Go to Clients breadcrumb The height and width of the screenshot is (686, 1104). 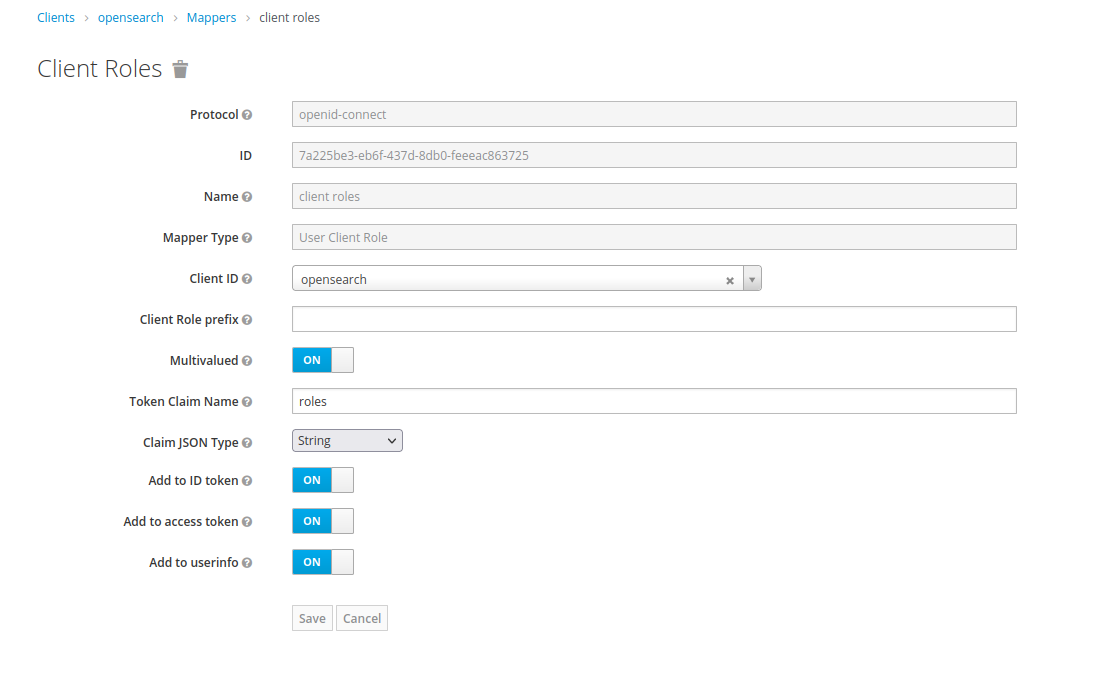click(x=56, y=18)
